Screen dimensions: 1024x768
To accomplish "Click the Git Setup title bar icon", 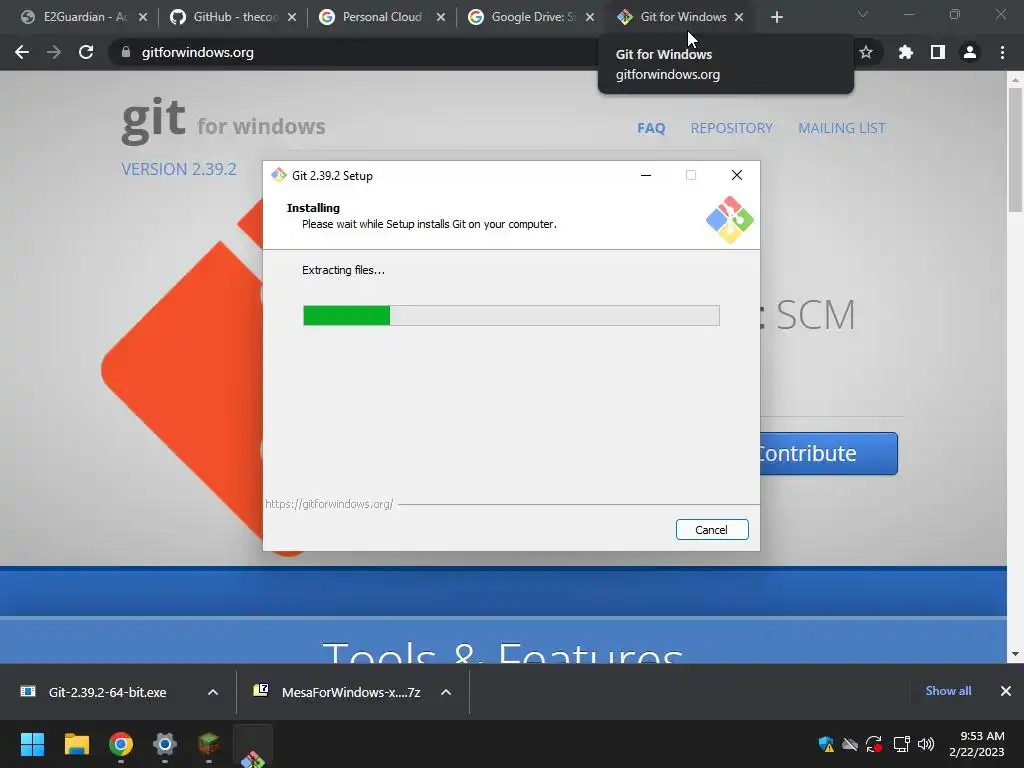I will (279, 175).
